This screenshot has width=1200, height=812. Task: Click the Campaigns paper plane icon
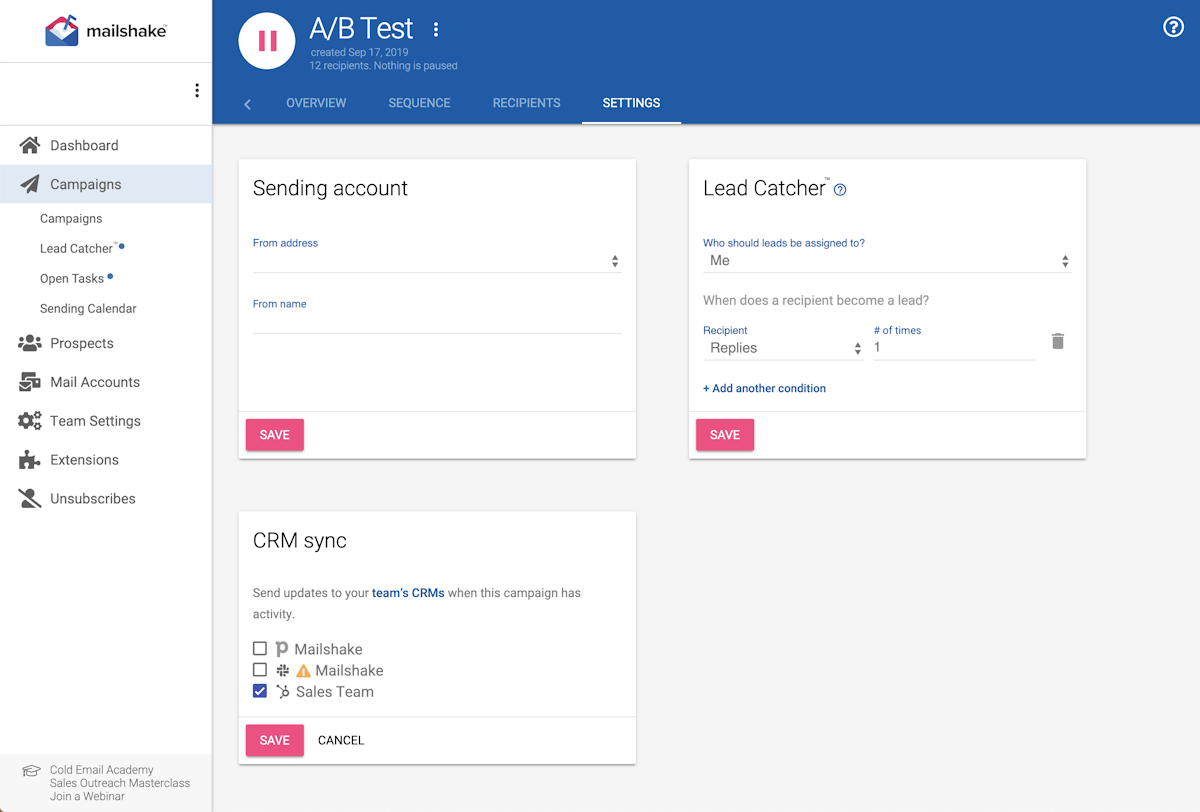[x=30, y=184]
